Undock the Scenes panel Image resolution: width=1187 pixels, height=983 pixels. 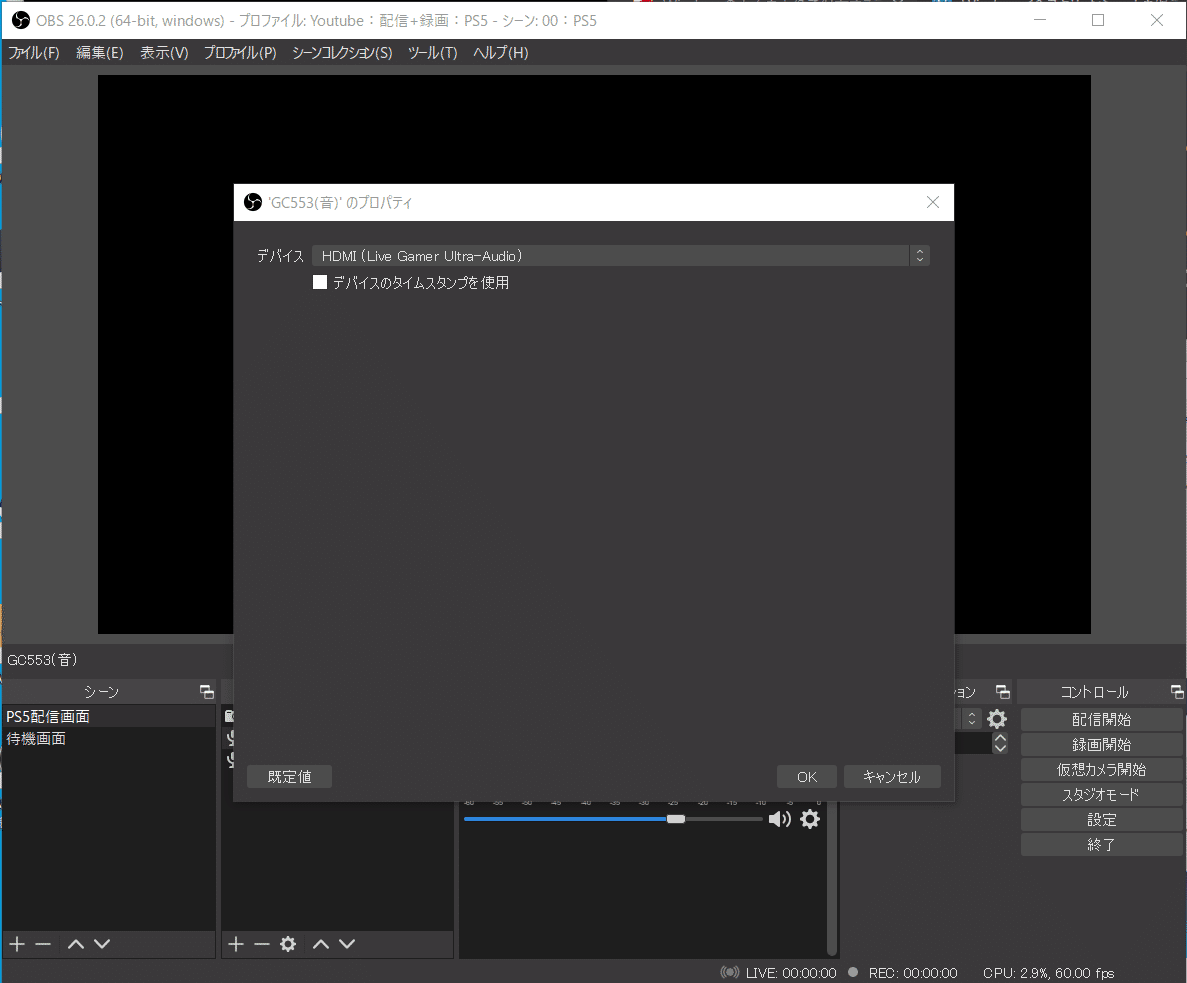(x=207, y=692)
